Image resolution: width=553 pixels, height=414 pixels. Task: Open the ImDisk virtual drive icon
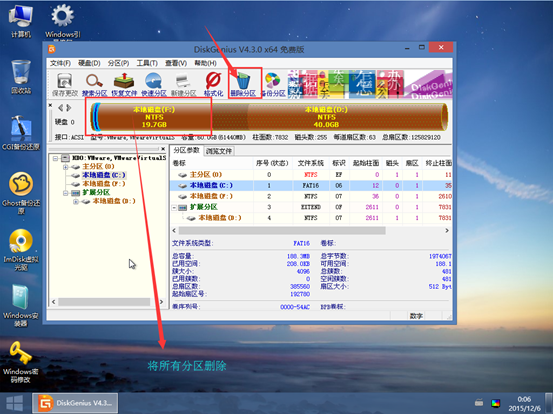[x=21, y=250]
